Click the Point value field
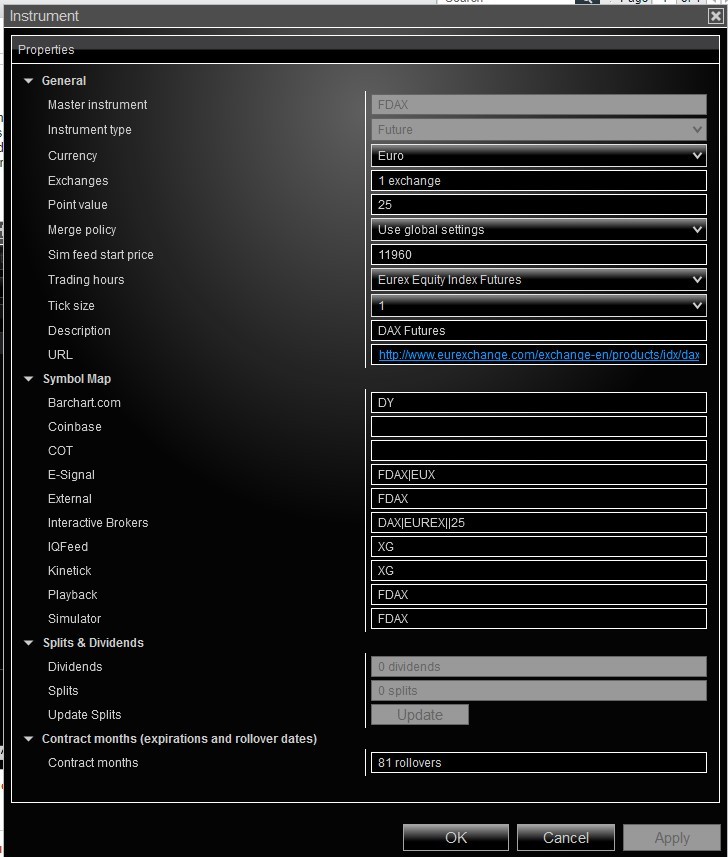 (538, 204)
